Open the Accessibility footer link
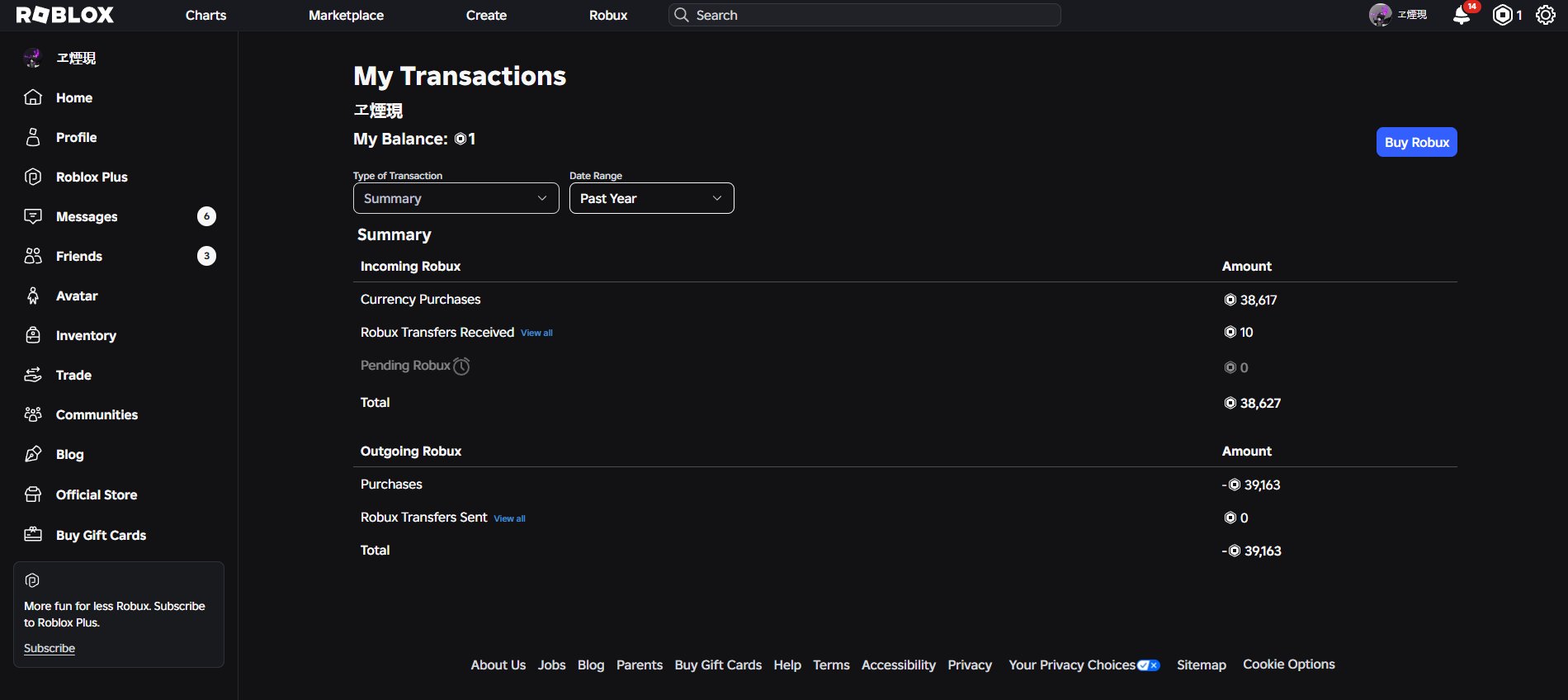 pos(899,665)
